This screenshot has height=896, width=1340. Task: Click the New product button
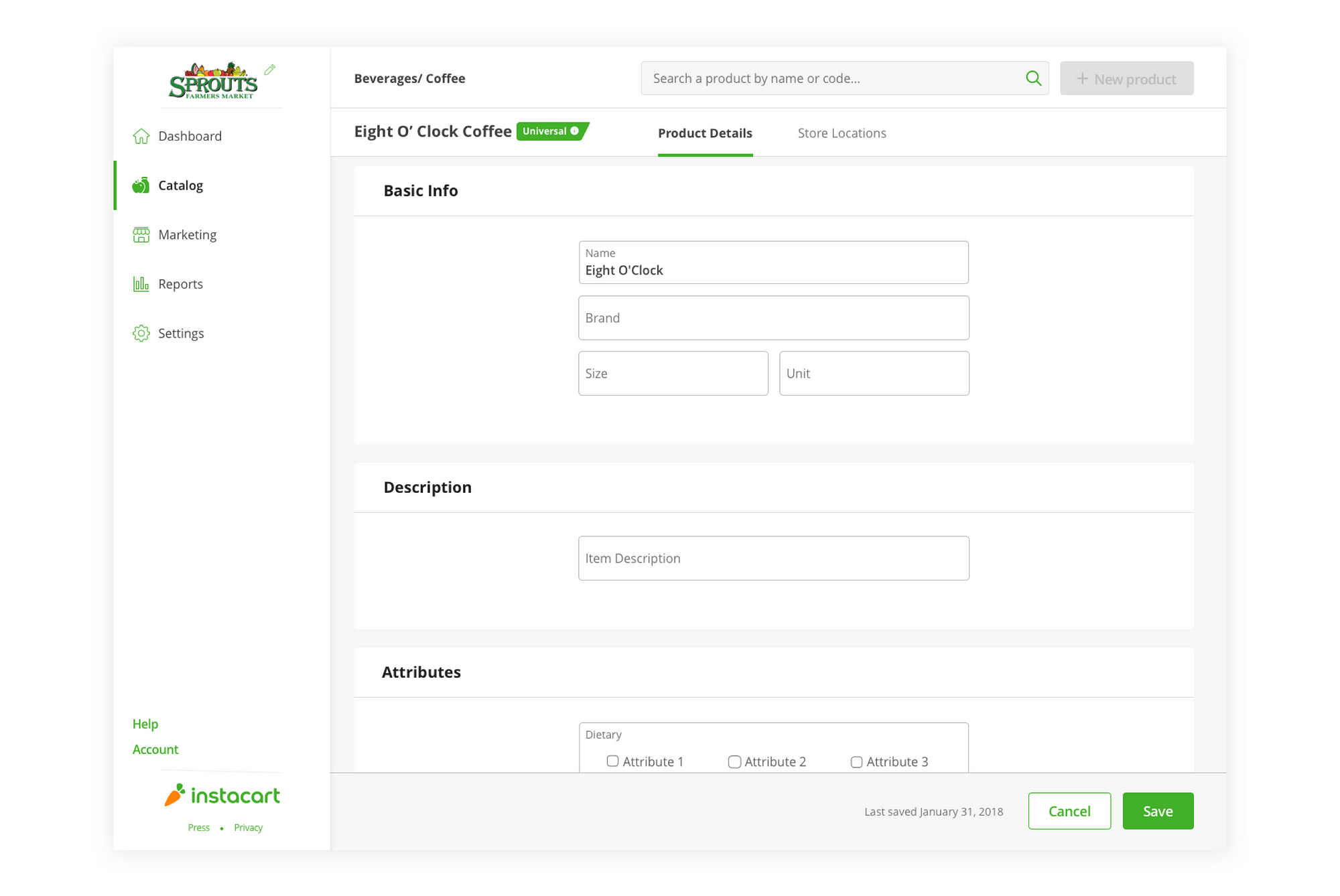[1126, 78]
